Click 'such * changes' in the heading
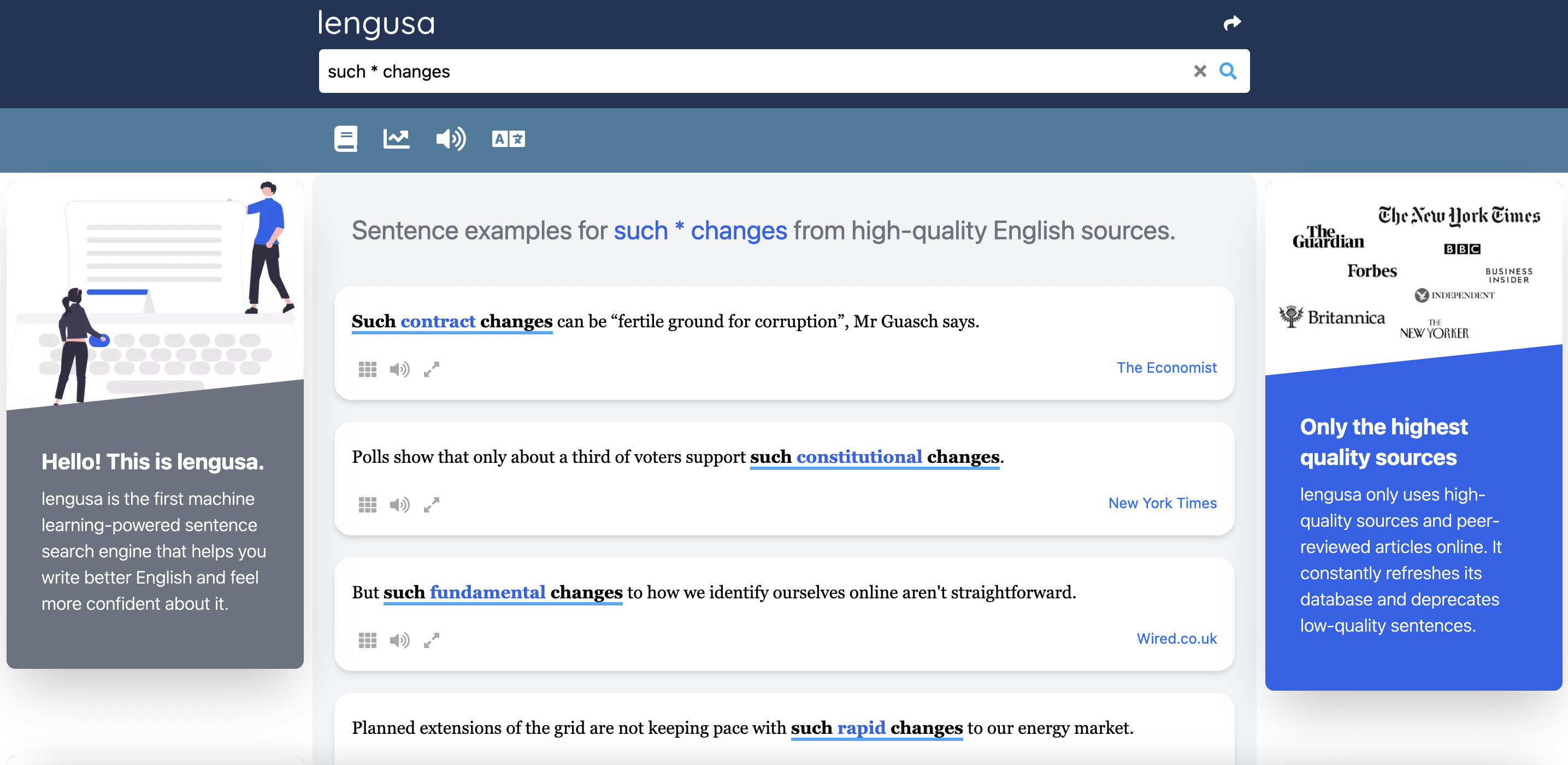The image size is (1568, 765). point(700,231)
